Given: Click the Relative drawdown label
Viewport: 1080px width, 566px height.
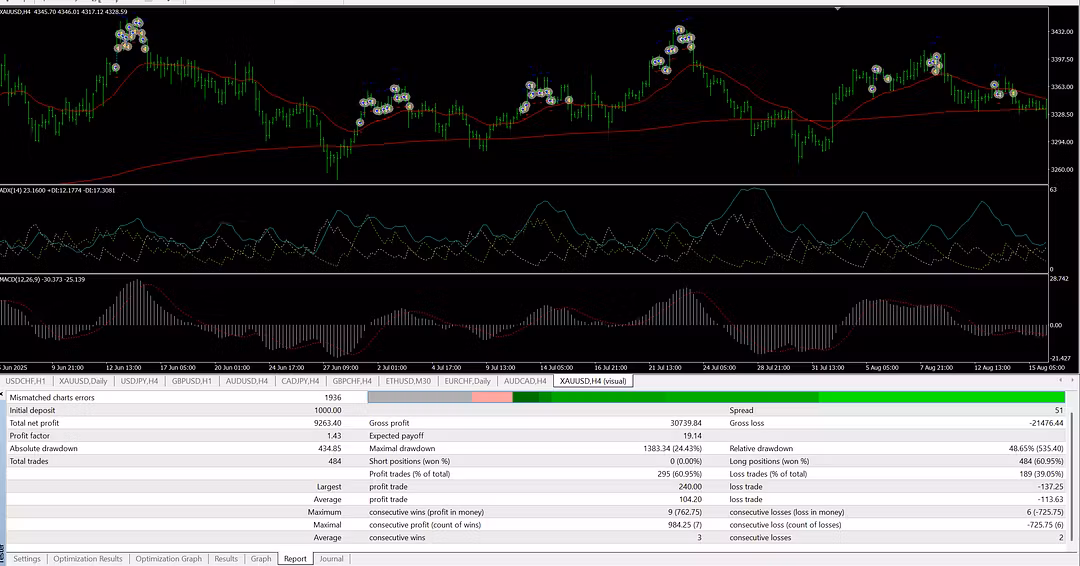Looking at the screenshot, I should point(761,448).
